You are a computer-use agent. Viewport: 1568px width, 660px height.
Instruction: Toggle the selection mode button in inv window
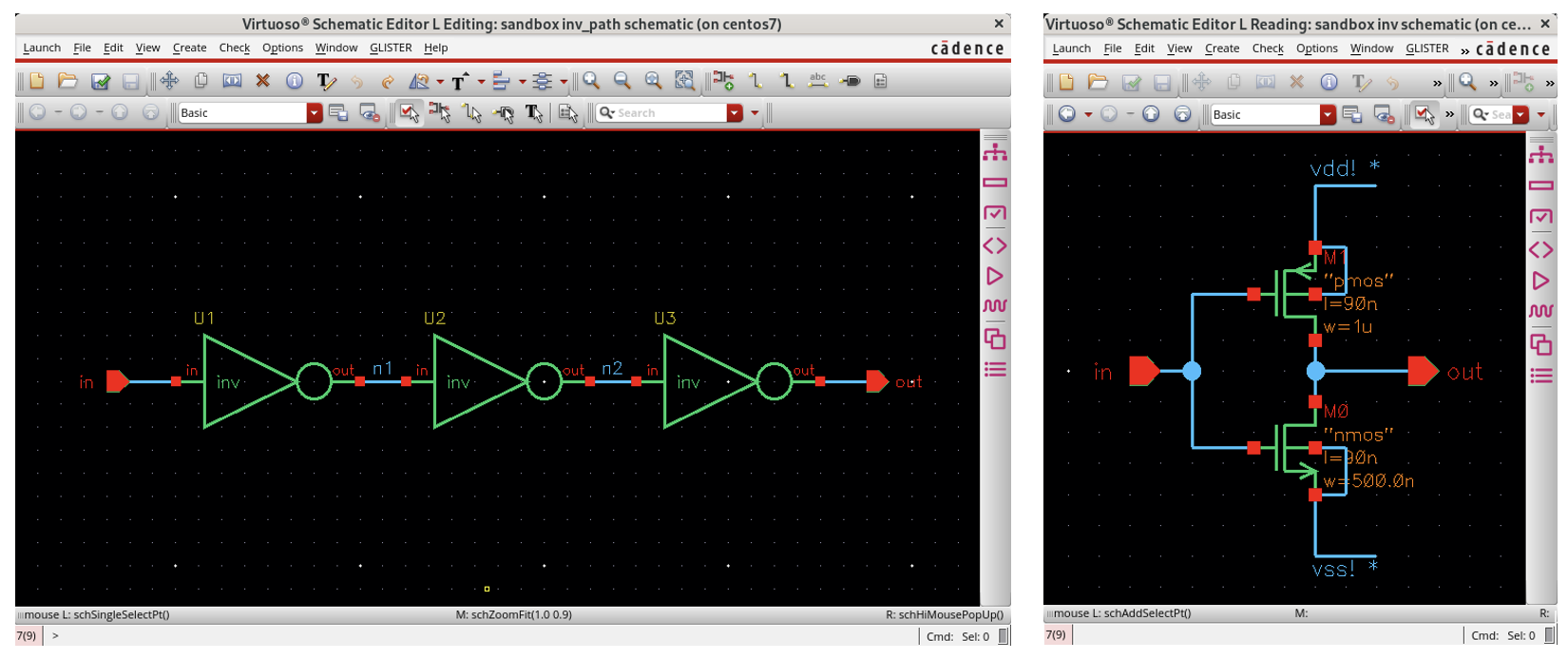coord(1424,115)
